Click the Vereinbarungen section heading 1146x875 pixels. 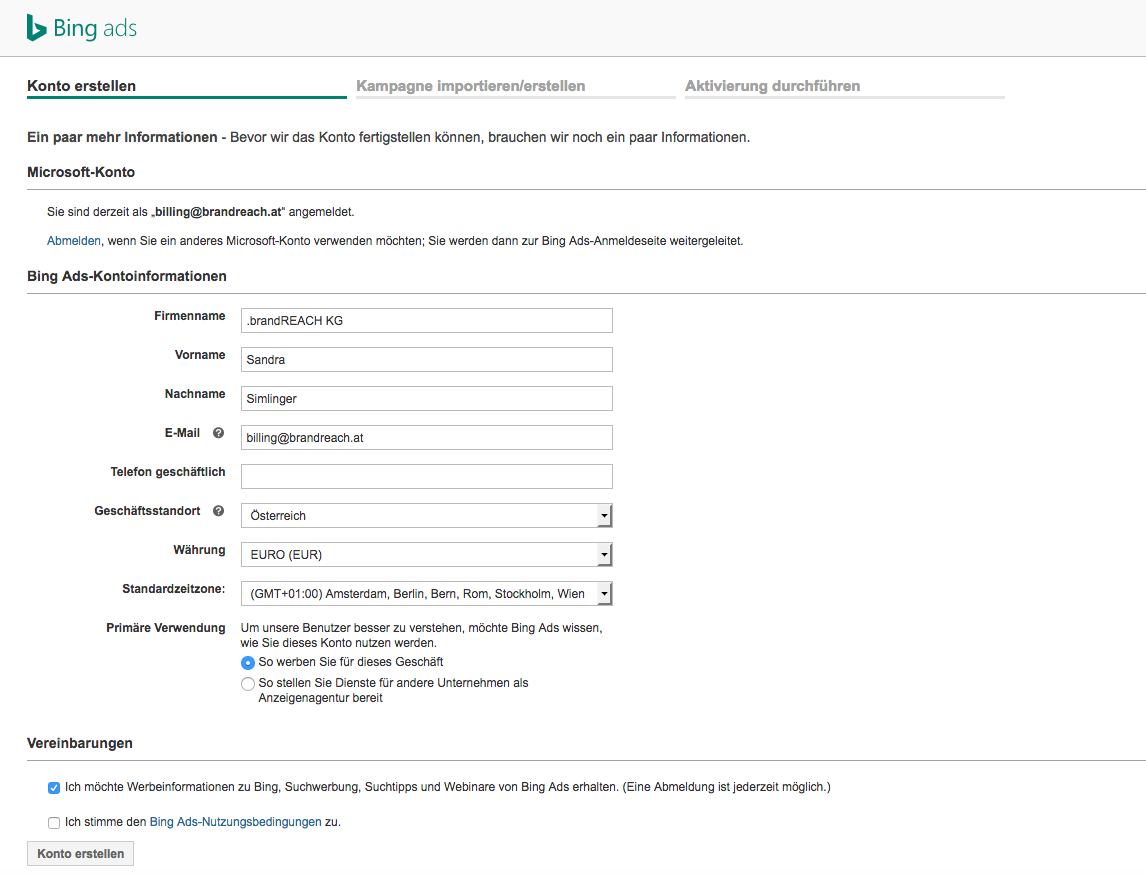(80, 743)
